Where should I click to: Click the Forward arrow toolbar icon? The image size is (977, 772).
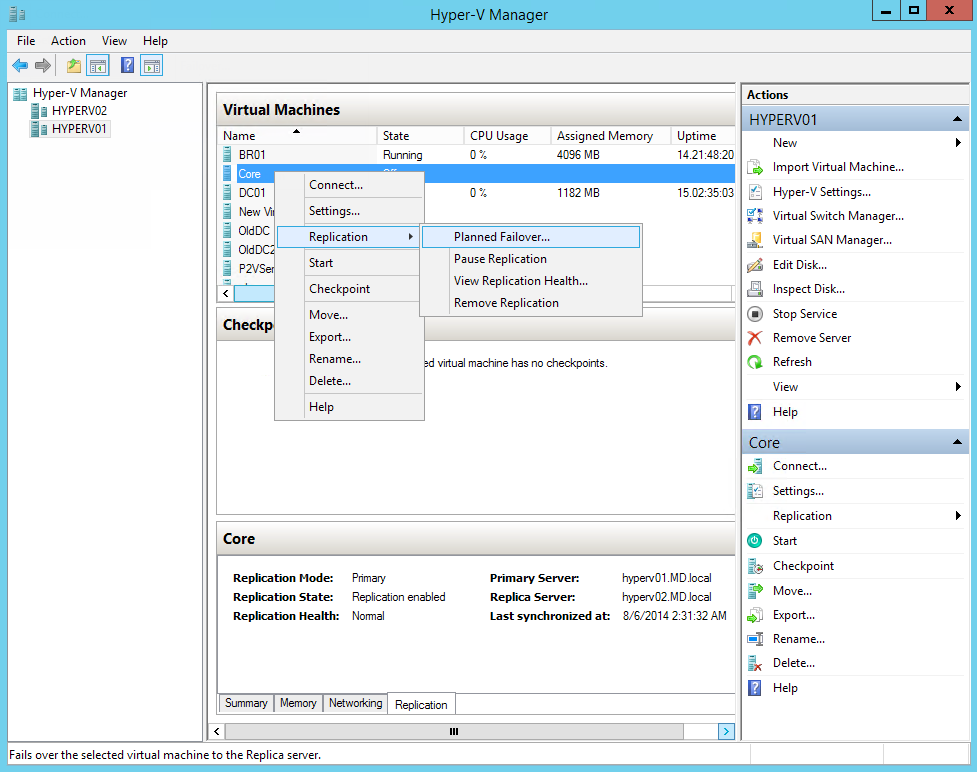pos(43,65)
